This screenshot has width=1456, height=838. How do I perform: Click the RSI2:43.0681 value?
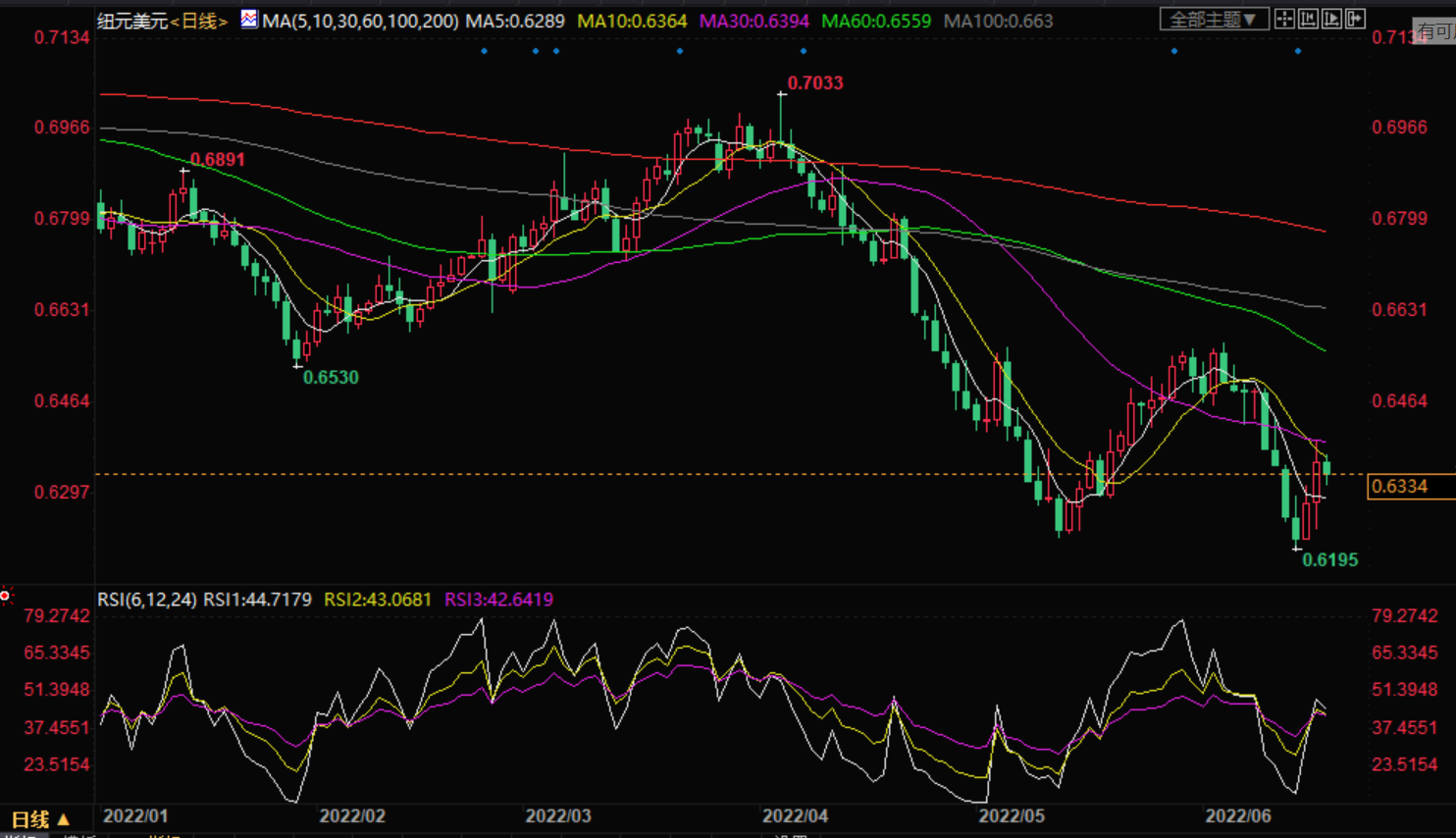pos(378,600)
